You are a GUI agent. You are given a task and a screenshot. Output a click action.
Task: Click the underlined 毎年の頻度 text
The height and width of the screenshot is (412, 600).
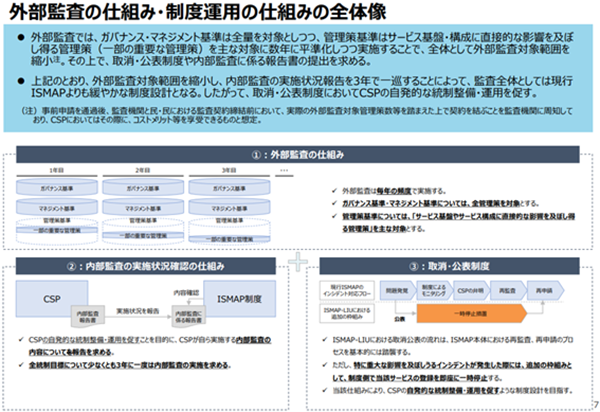tap(393, 191)
